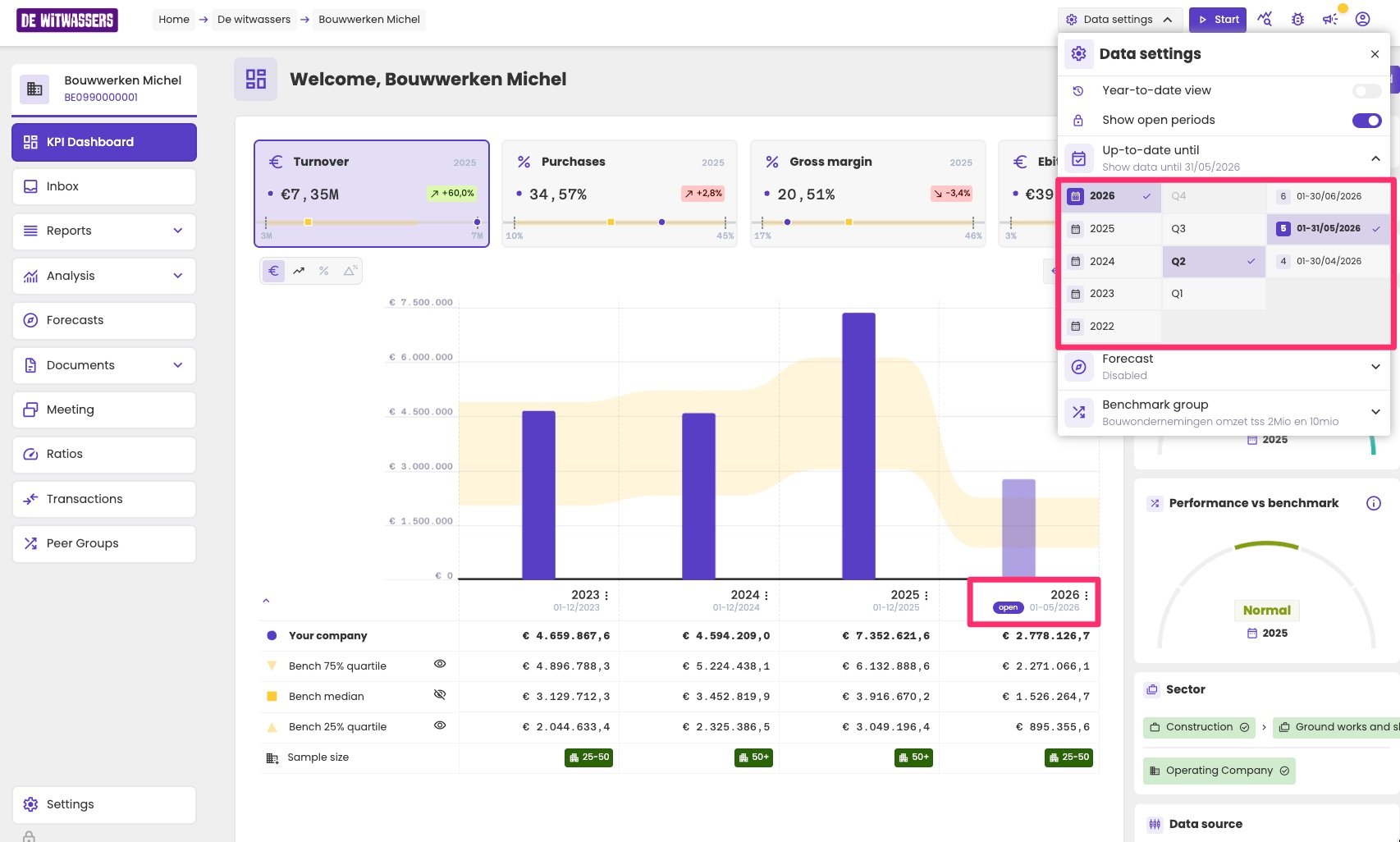Click the Purchases range slider

[x=620, y=222]
